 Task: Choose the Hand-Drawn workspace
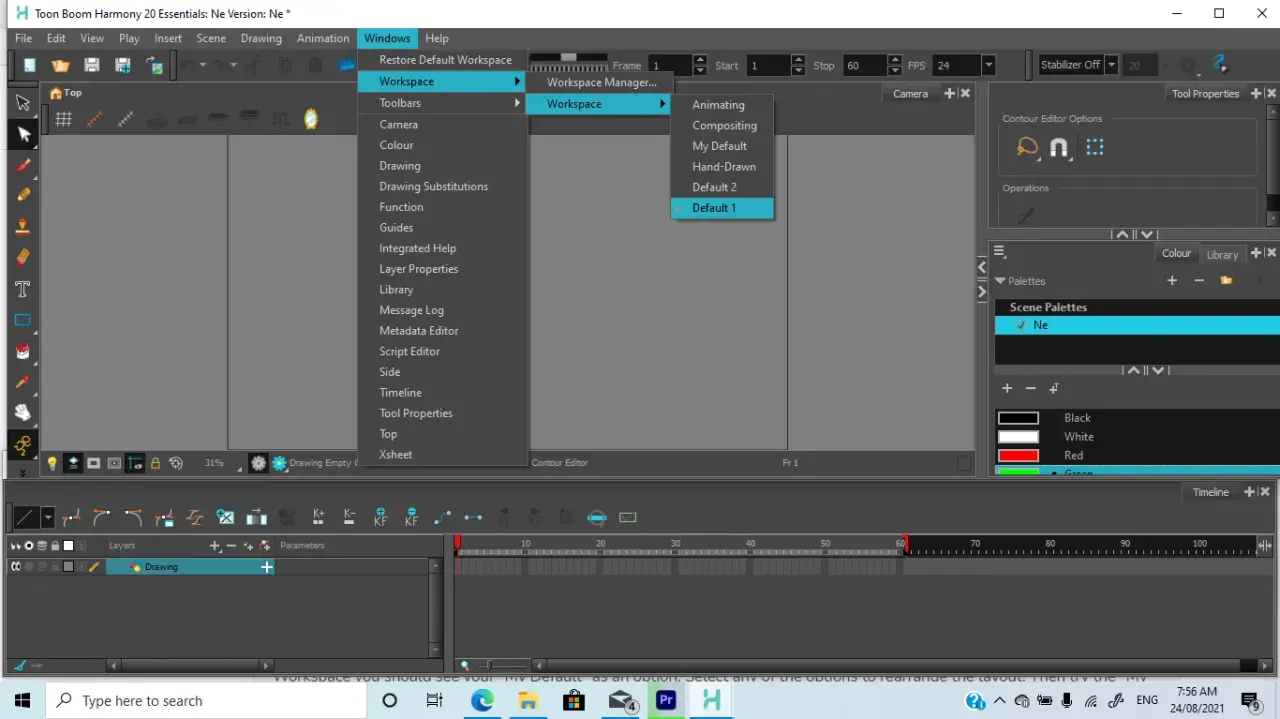(722, 167)
